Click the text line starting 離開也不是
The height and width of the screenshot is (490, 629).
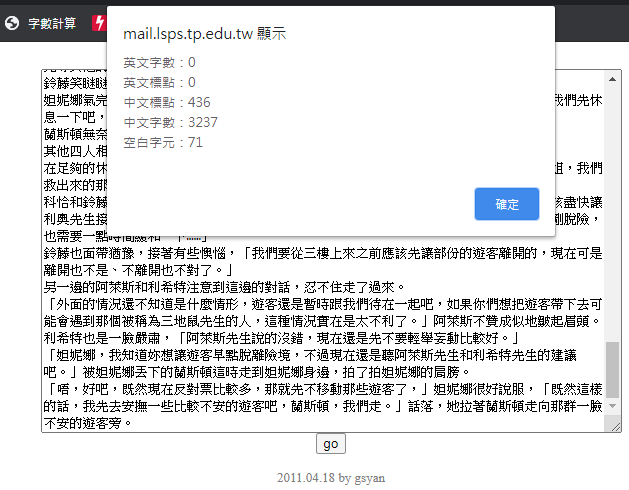click(x=138, y=270)
